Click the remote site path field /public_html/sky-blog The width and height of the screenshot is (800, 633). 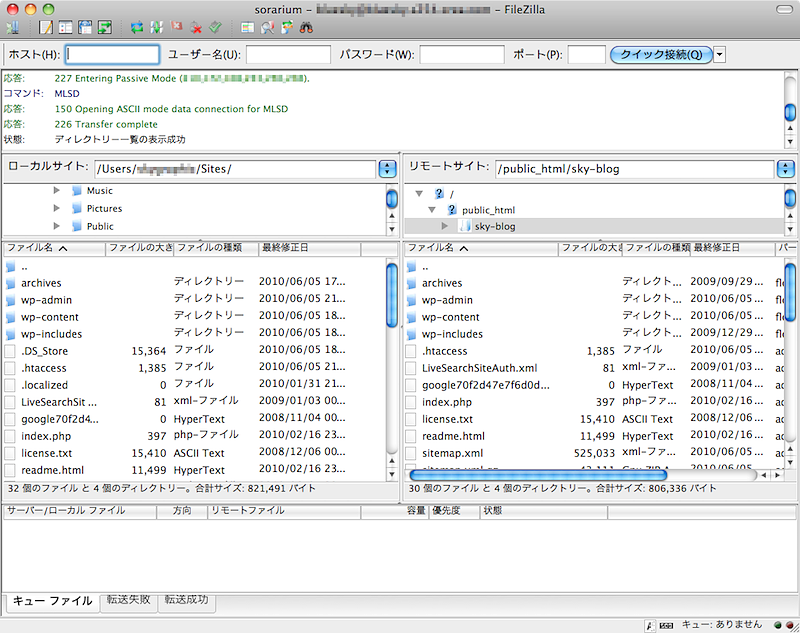click(x=635, y=169)
